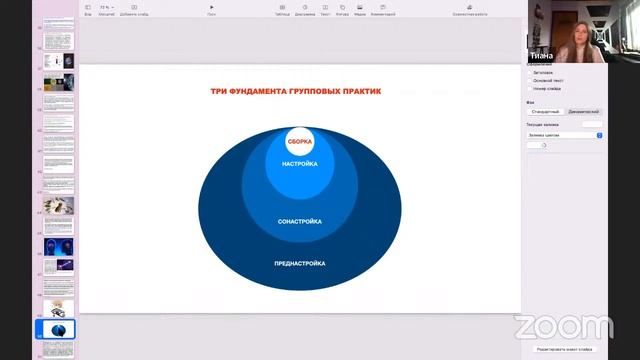
Task: Click Тиана's Zoom video thumbnail
Action: pyautogui.click(x=584, y=31)
